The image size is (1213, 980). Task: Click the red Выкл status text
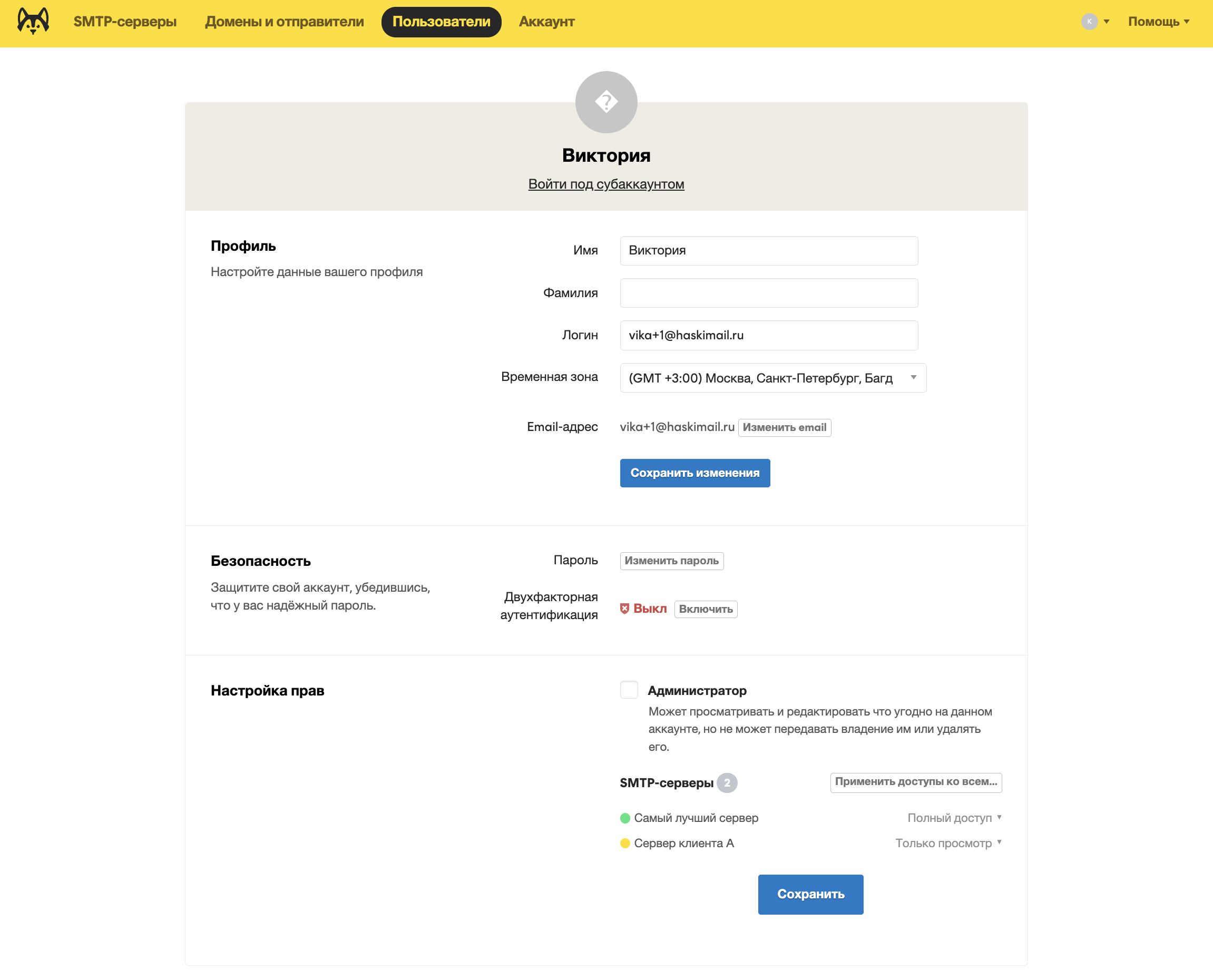tap(650, 609)
